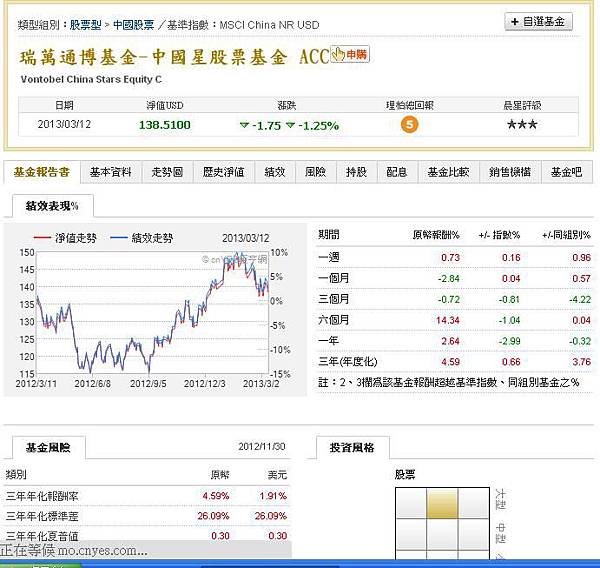This screenshot has width=600, height=568.
Task: Select the 銷售機構 tab
Action: coord(510,172)
